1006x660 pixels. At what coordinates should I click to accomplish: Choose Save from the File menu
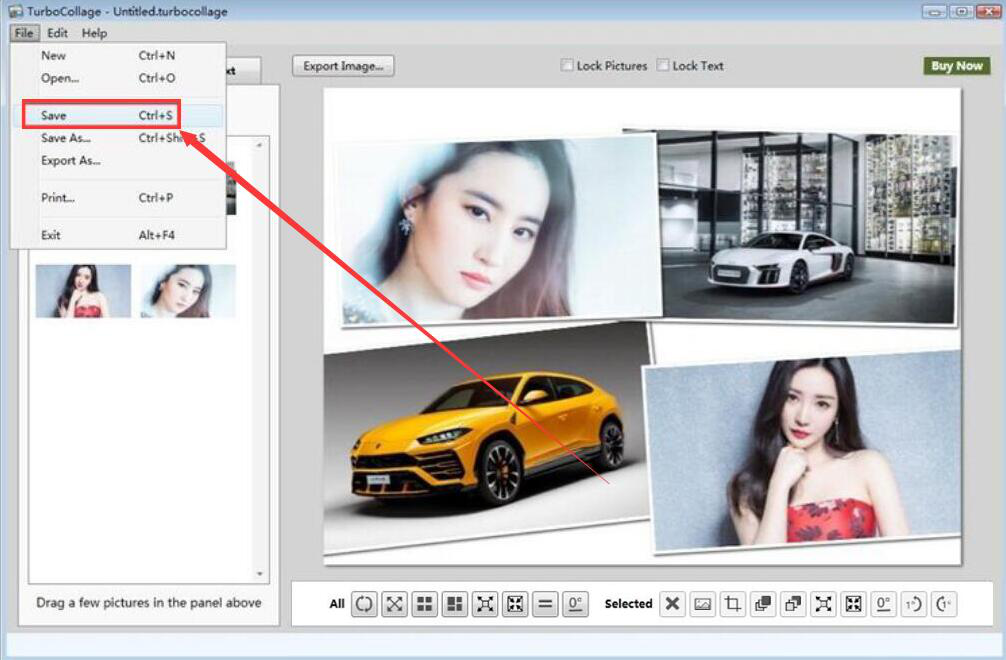pyautogui.click(x=54, y=116)
